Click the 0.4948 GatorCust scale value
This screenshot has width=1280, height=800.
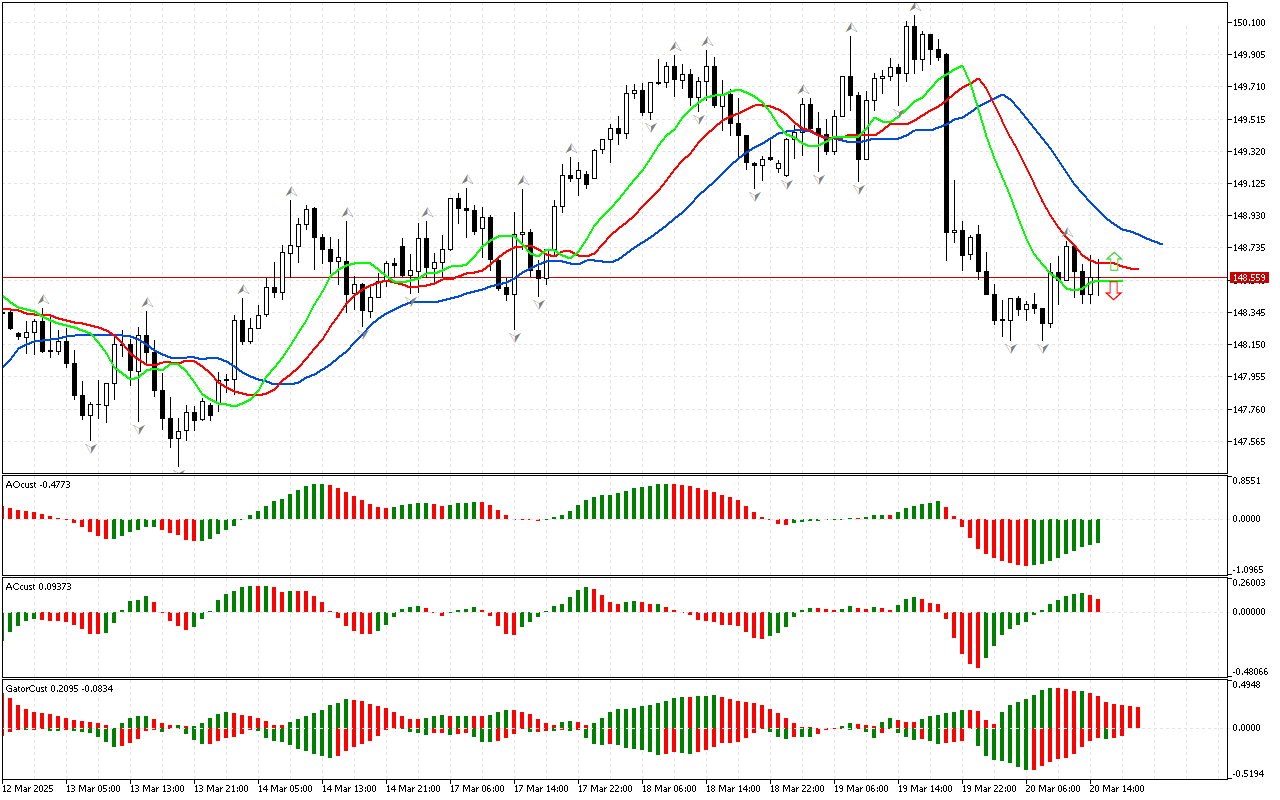(x=1247, y=685)
